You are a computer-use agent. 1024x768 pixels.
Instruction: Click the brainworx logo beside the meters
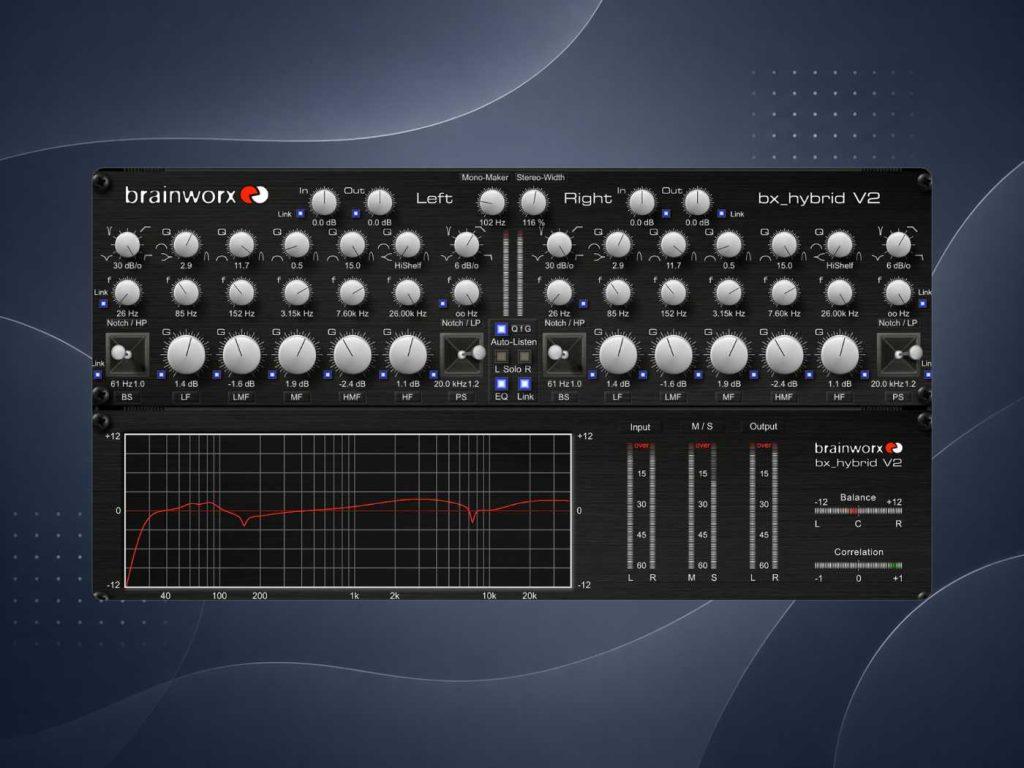(x=858, y=448)
